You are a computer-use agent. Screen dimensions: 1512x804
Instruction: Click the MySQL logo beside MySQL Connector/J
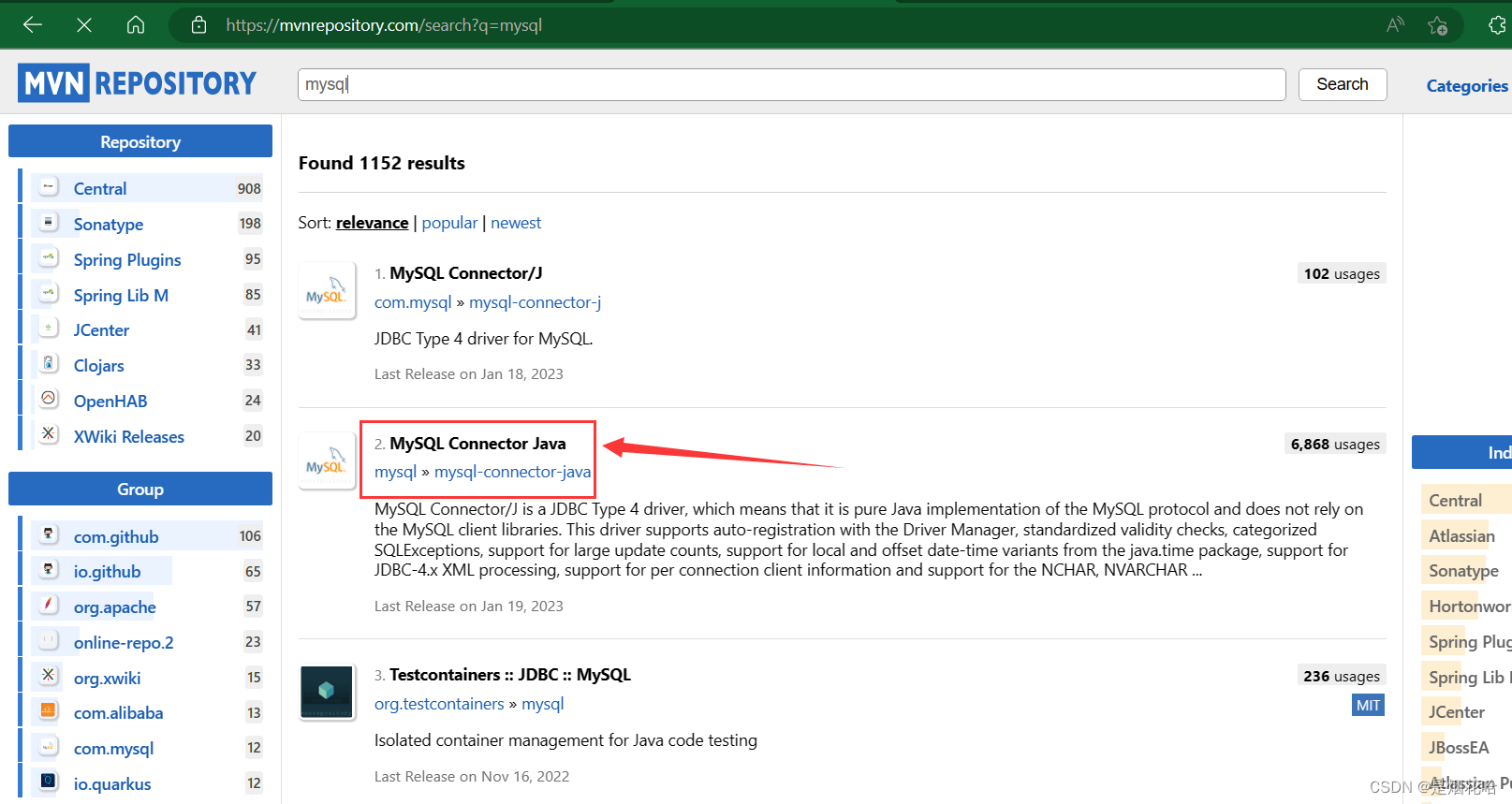(x=326, y=291)
